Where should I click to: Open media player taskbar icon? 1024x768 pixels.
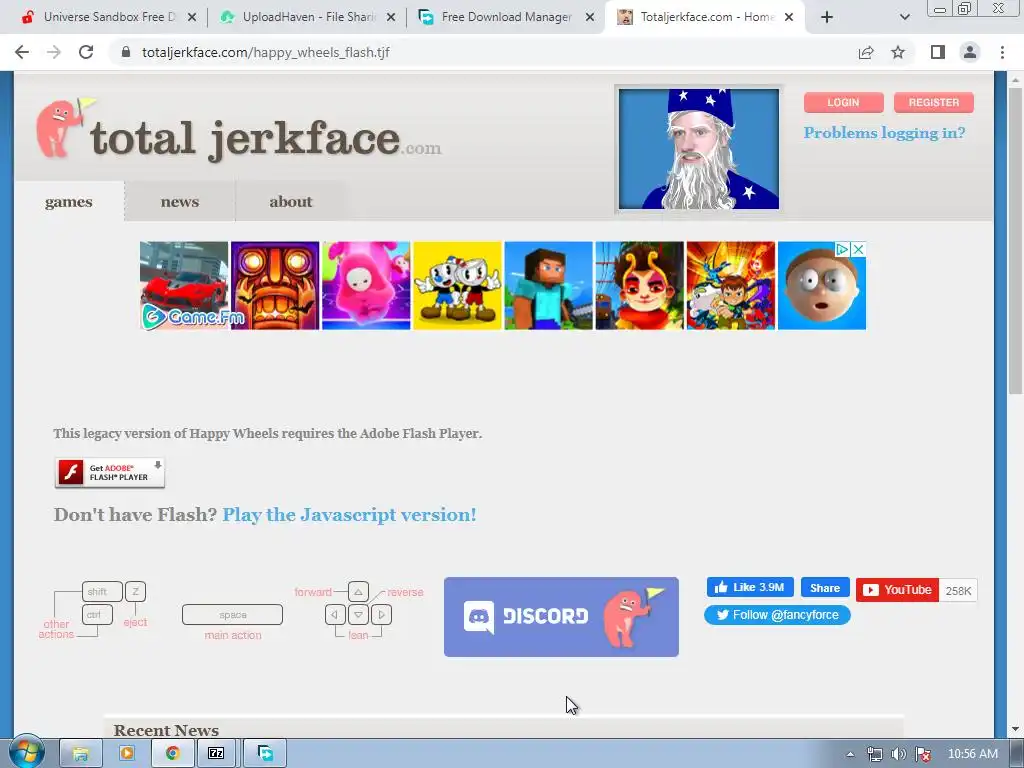click(127, 753)
